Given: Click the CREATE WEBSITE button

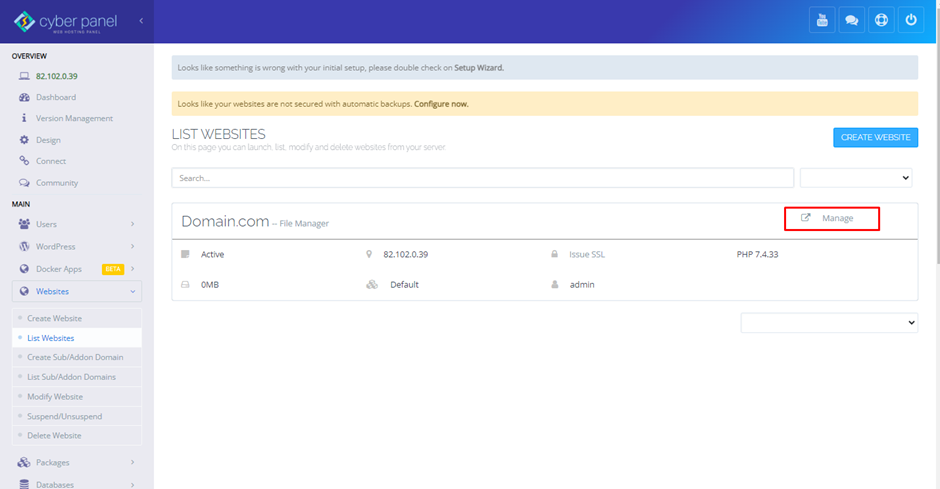Looking at the screenshot, I should tap(875, 137).
